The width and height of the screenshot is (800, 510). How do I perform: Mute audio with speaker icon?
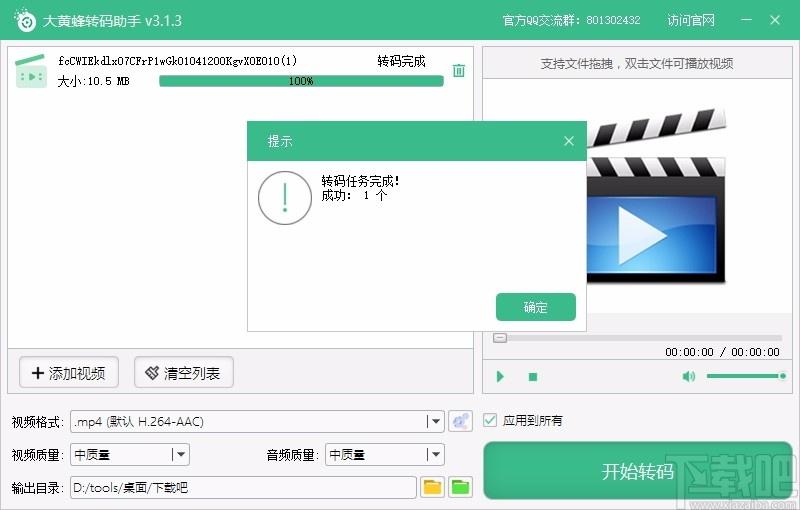click(688, 376)
